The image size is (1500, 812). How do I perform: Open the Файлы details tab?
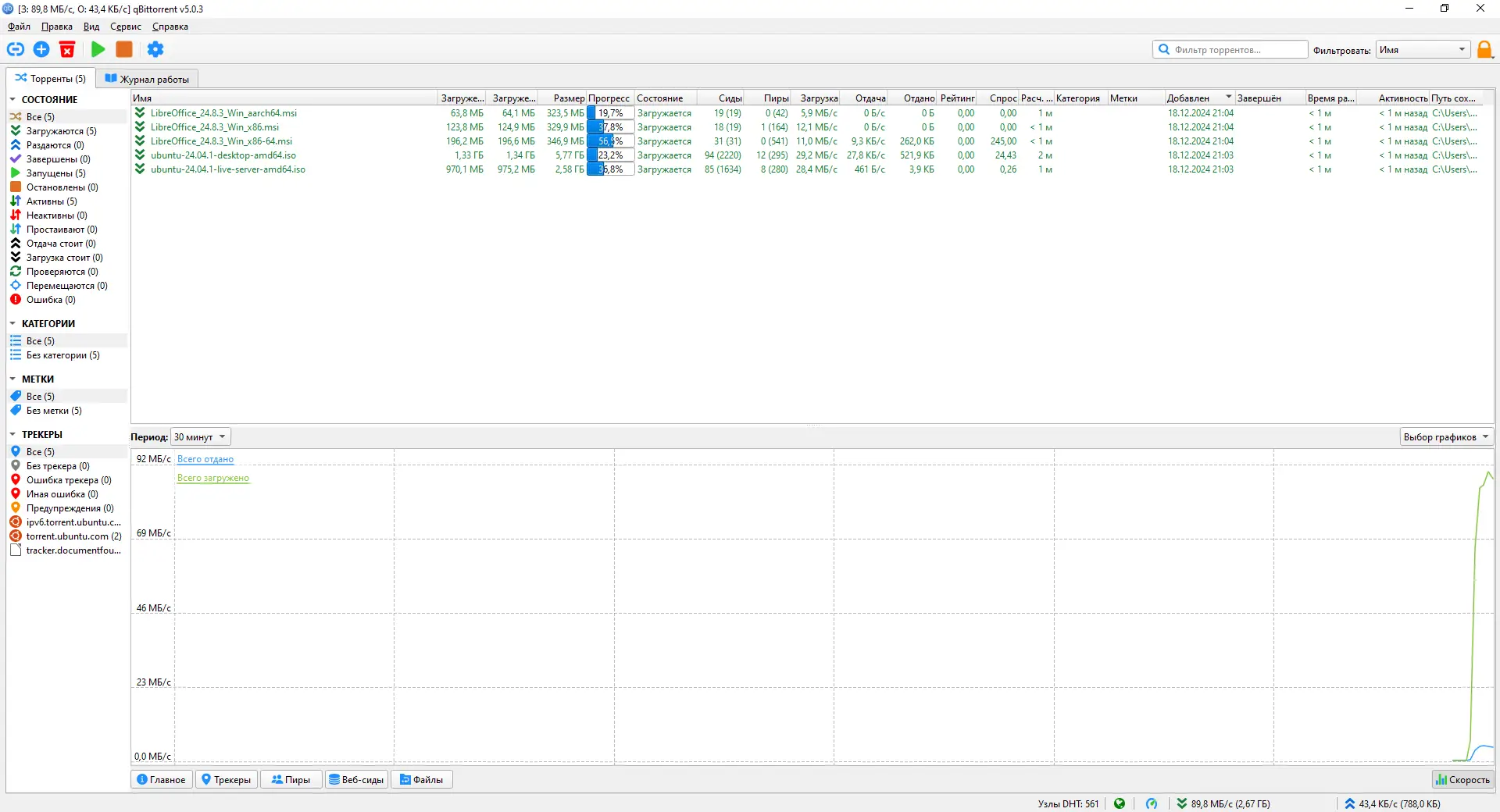[x=422, y=779]
